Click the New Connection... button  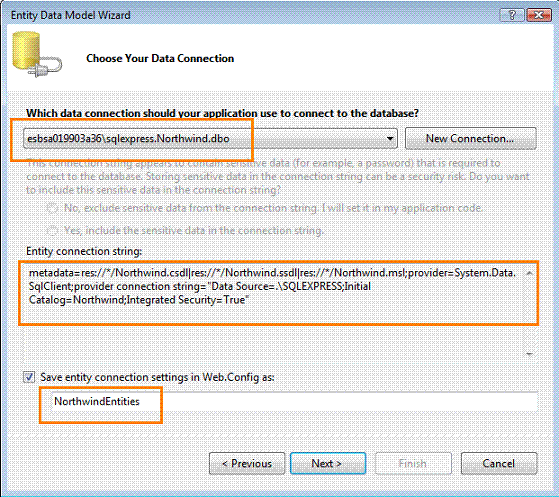pyautogui.click(x=470, y=138)
